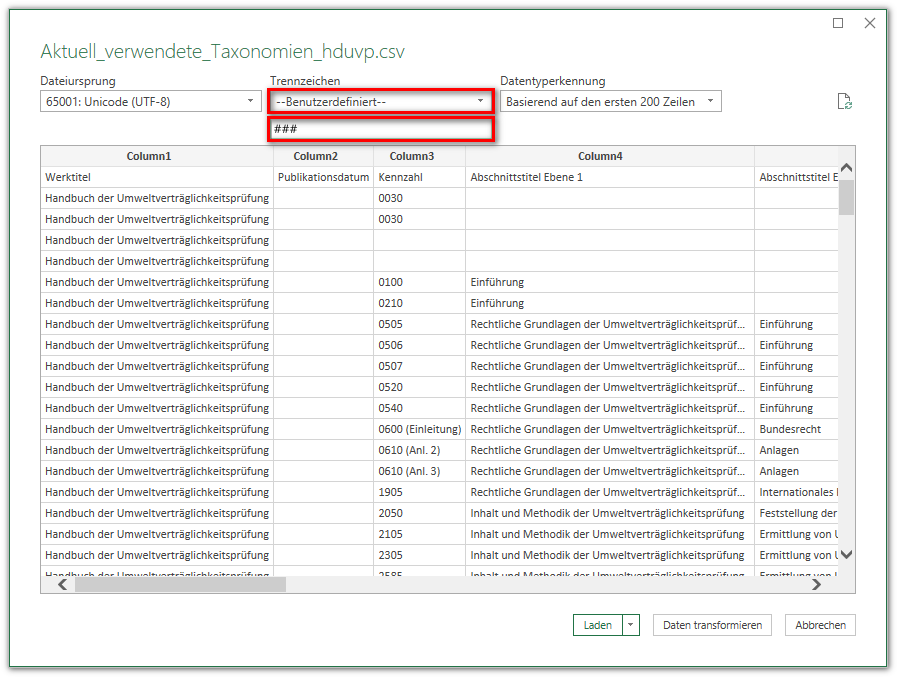Click the vertical scrollbar down arrow
Screen dimensions: 897x677
(x=846, y=554)
